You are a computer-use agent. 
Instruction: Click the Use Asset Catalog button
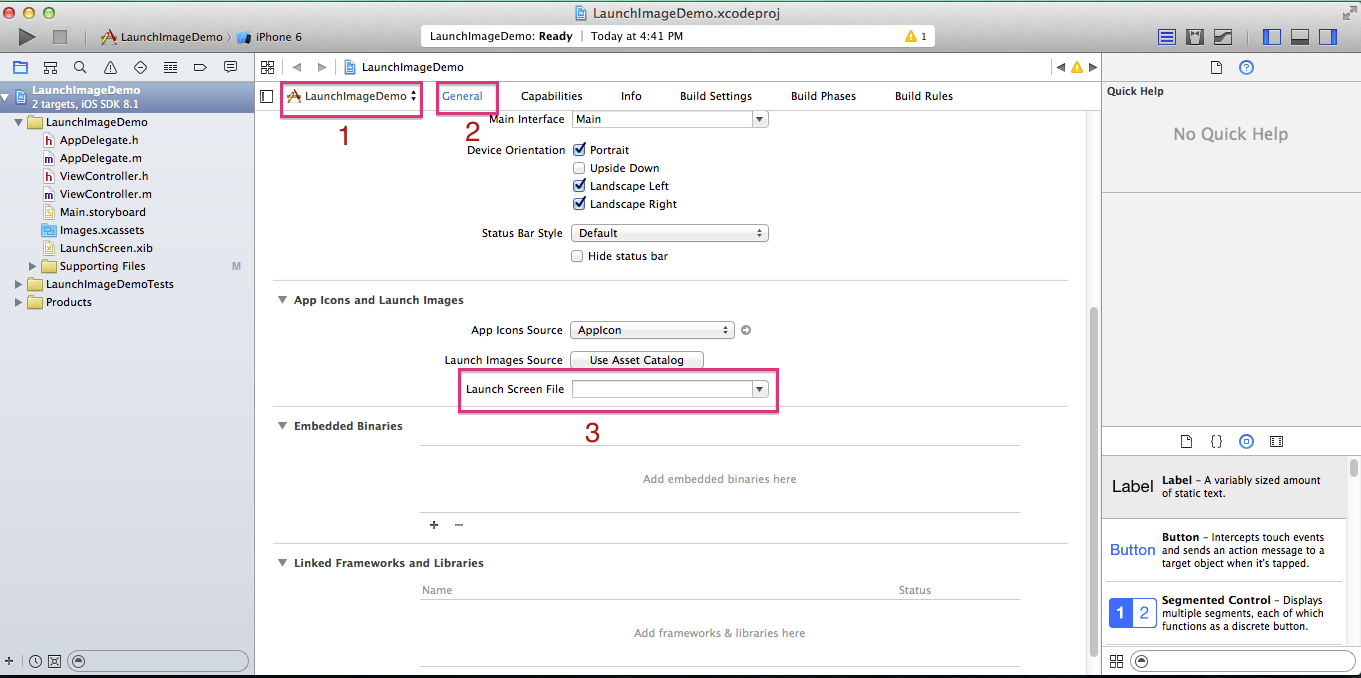coord(637,360)
